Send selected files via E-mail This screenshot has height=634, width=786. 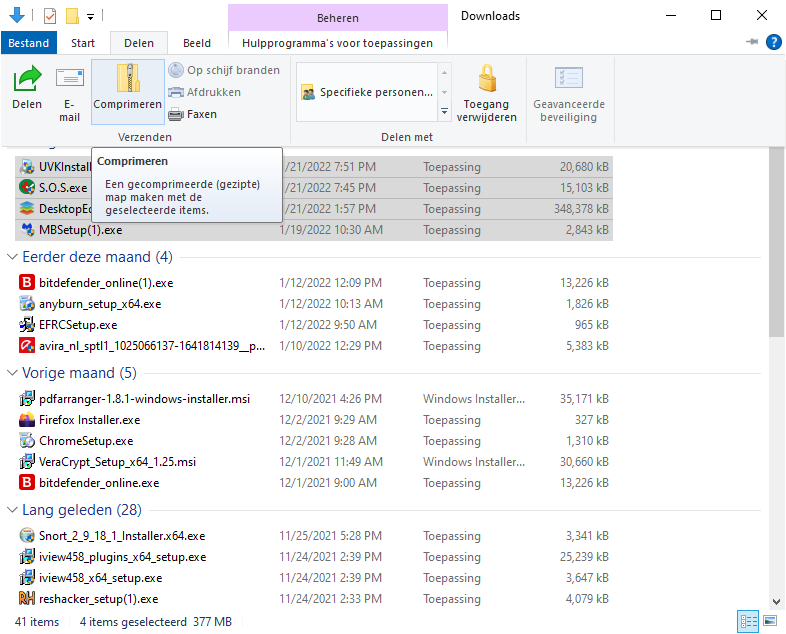click(69, 80)
